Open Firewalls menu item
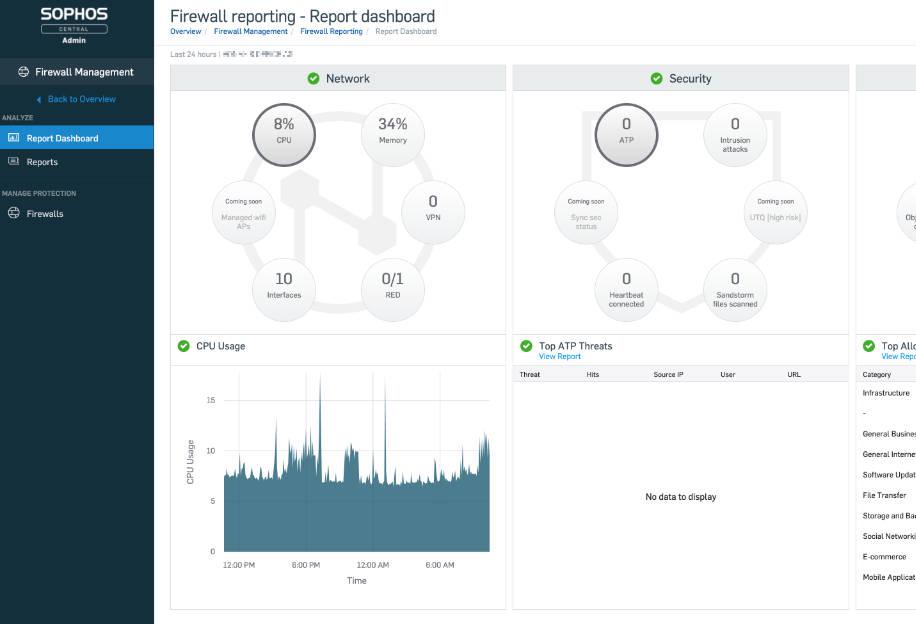 coord(77,213)
